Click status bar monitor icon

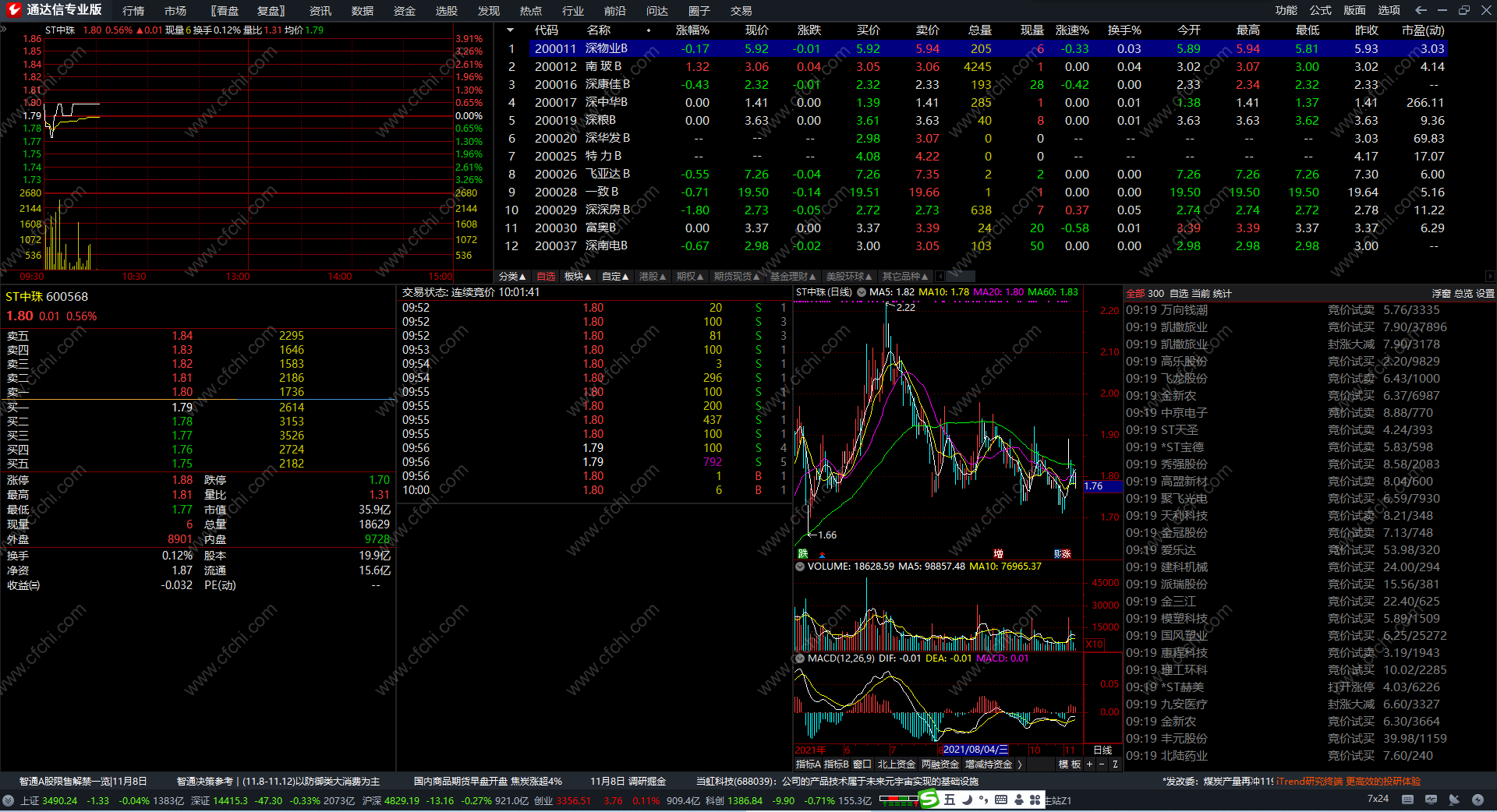(1431, 800)
